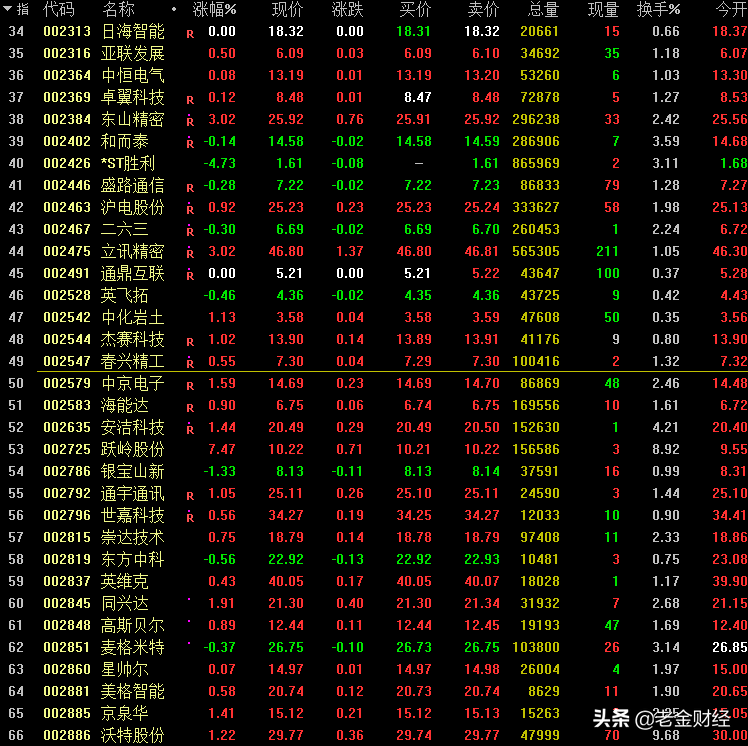Select stock 中化岩土

[x=133, y=317]
